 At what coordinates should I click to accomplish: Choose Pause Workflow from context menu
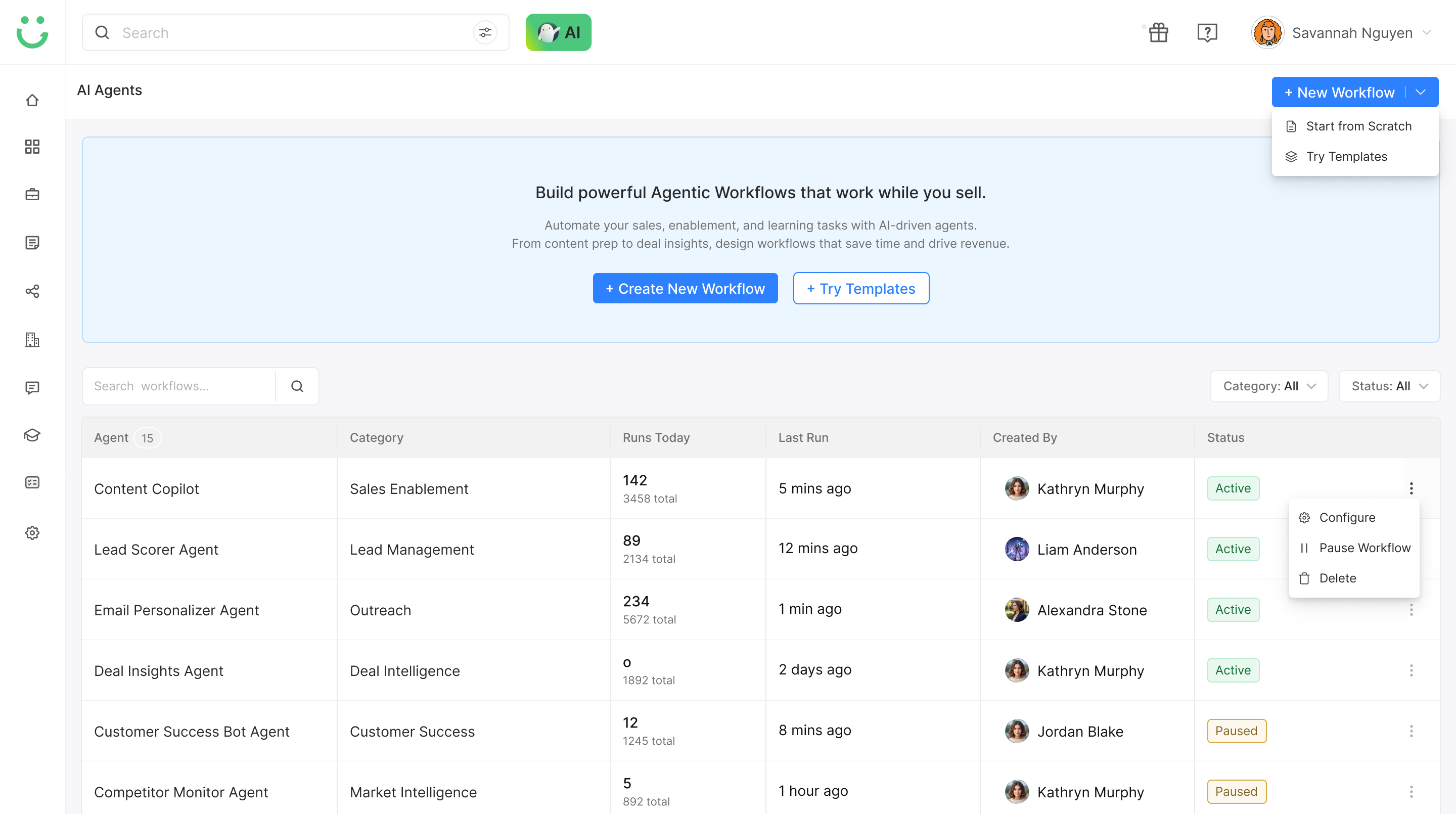click(1354, 548)
